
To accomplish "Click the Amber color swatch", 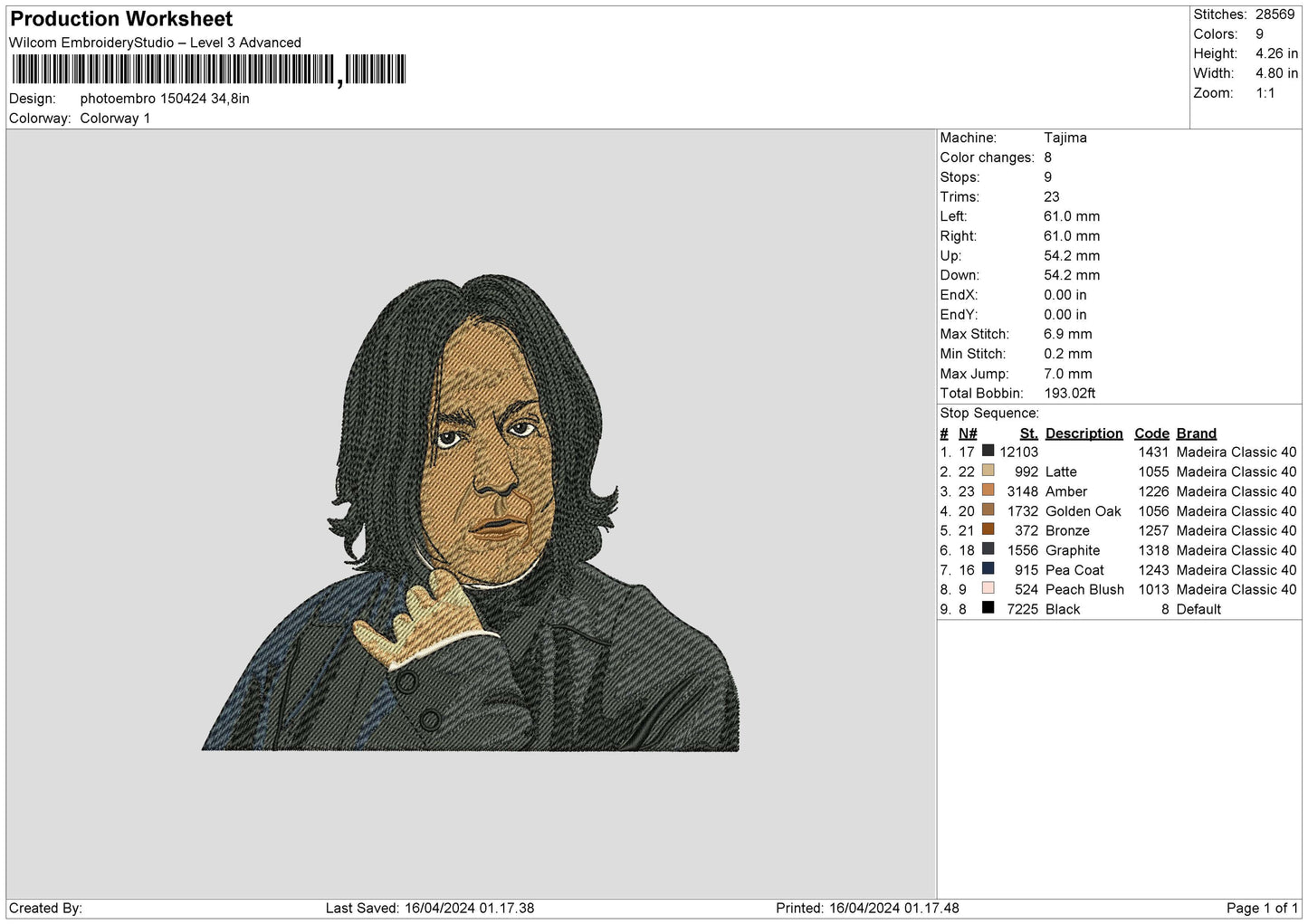I will [x=988, y=490].
